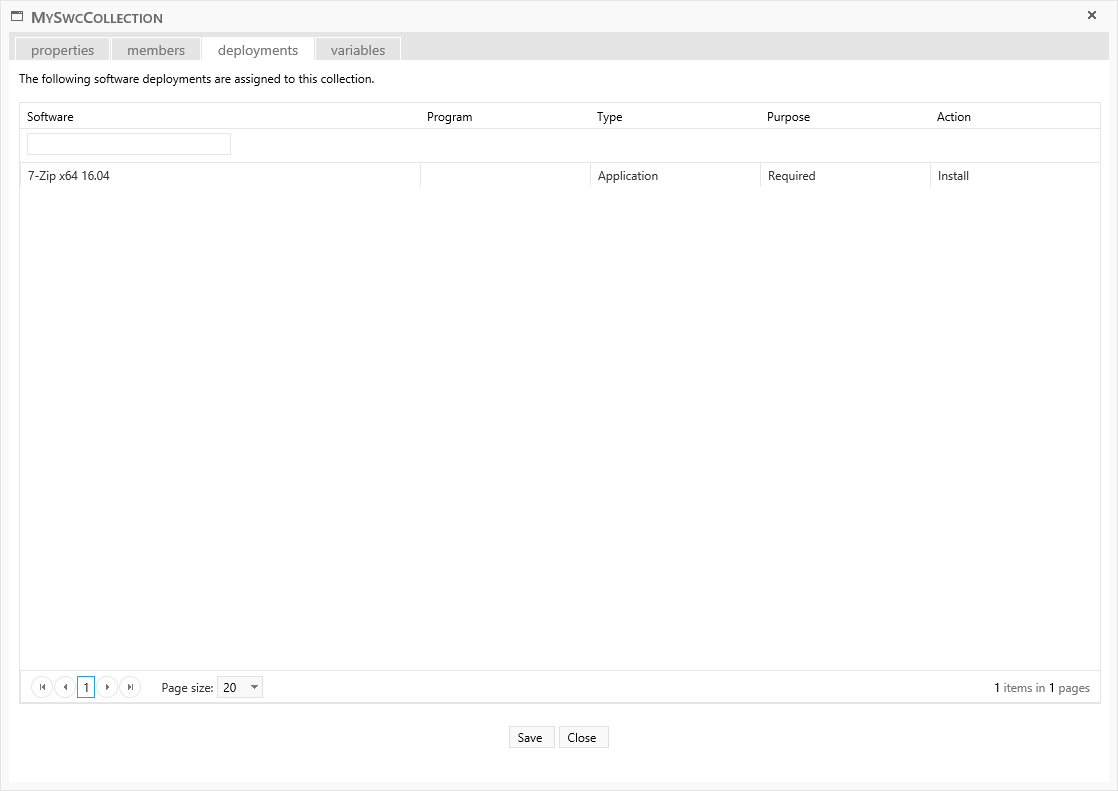Screen dimensions: 1118x791
Task: Click into the Software filter text box
Action: tap(129, 144)
